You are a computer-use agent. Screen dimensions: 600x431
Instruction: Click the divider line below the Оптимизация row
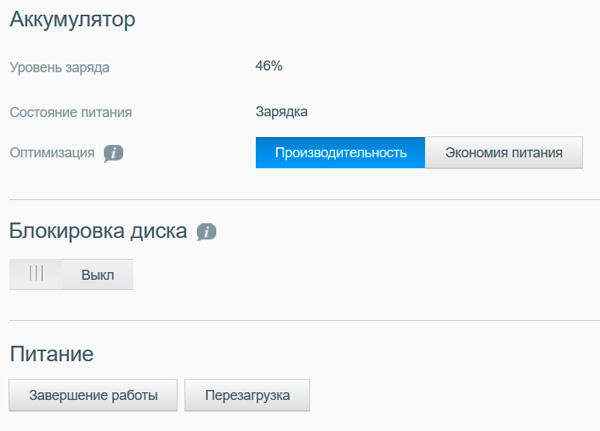coord(300,200)
